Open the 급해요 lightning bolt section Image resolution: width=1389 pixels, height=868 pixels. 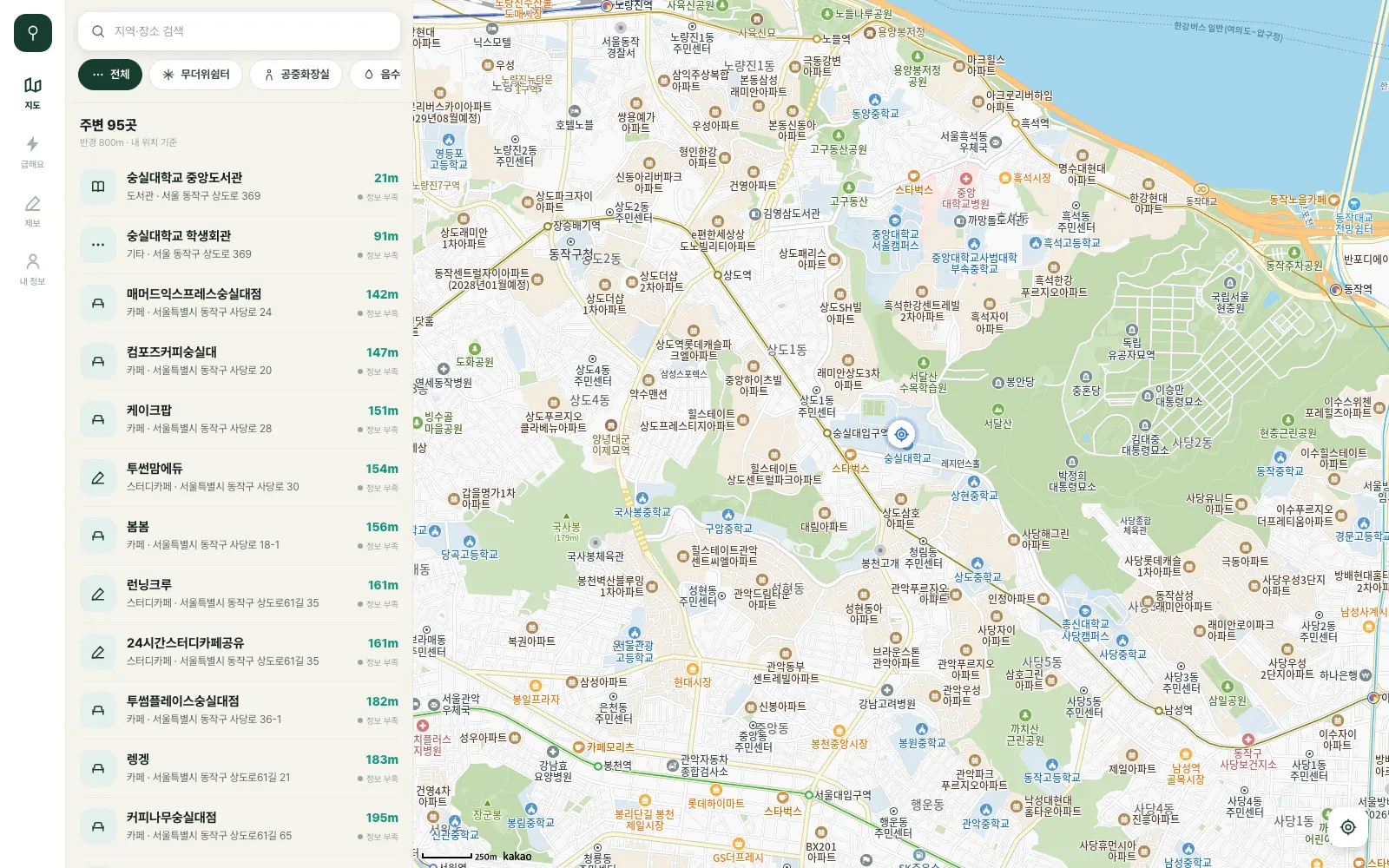(x=33, y=152)
